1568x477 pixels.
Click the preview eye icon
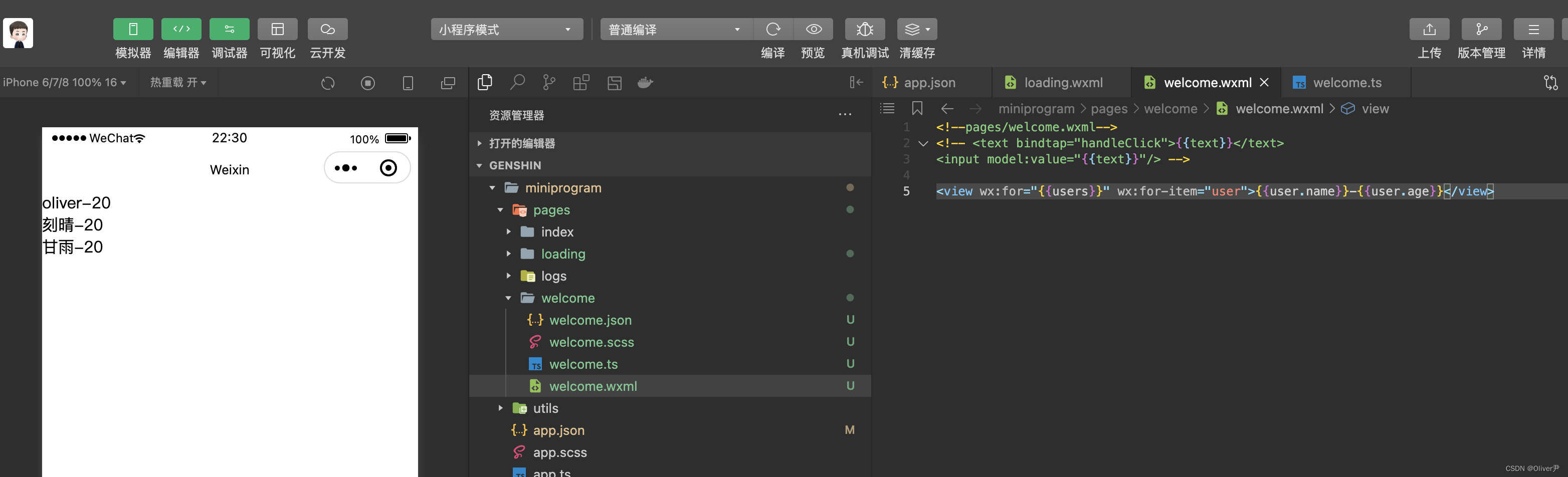(x=814, y=29)
